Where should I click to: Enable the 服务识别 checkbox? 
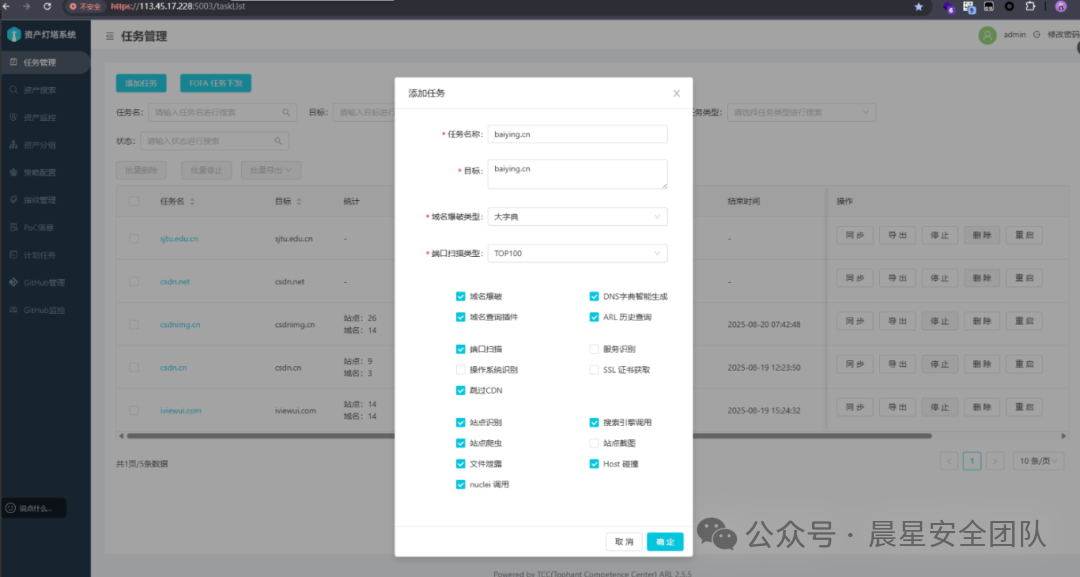[594, 349]
